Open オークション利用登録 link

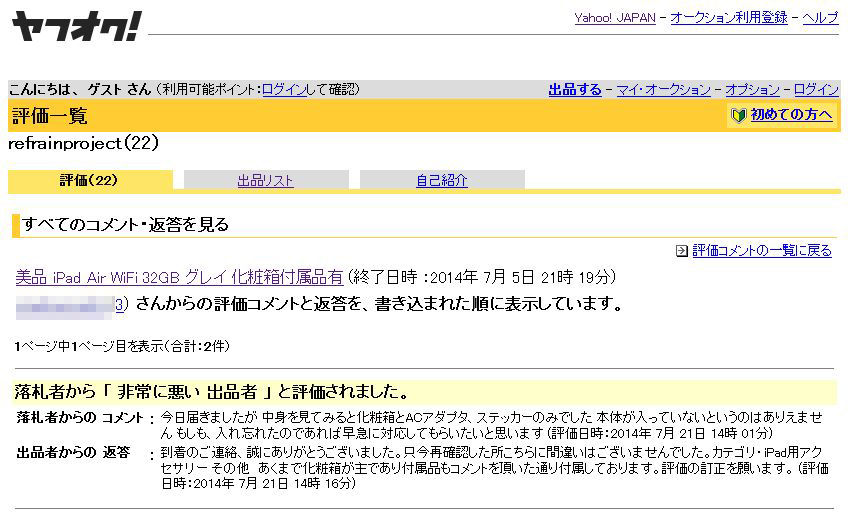point(729,18)
